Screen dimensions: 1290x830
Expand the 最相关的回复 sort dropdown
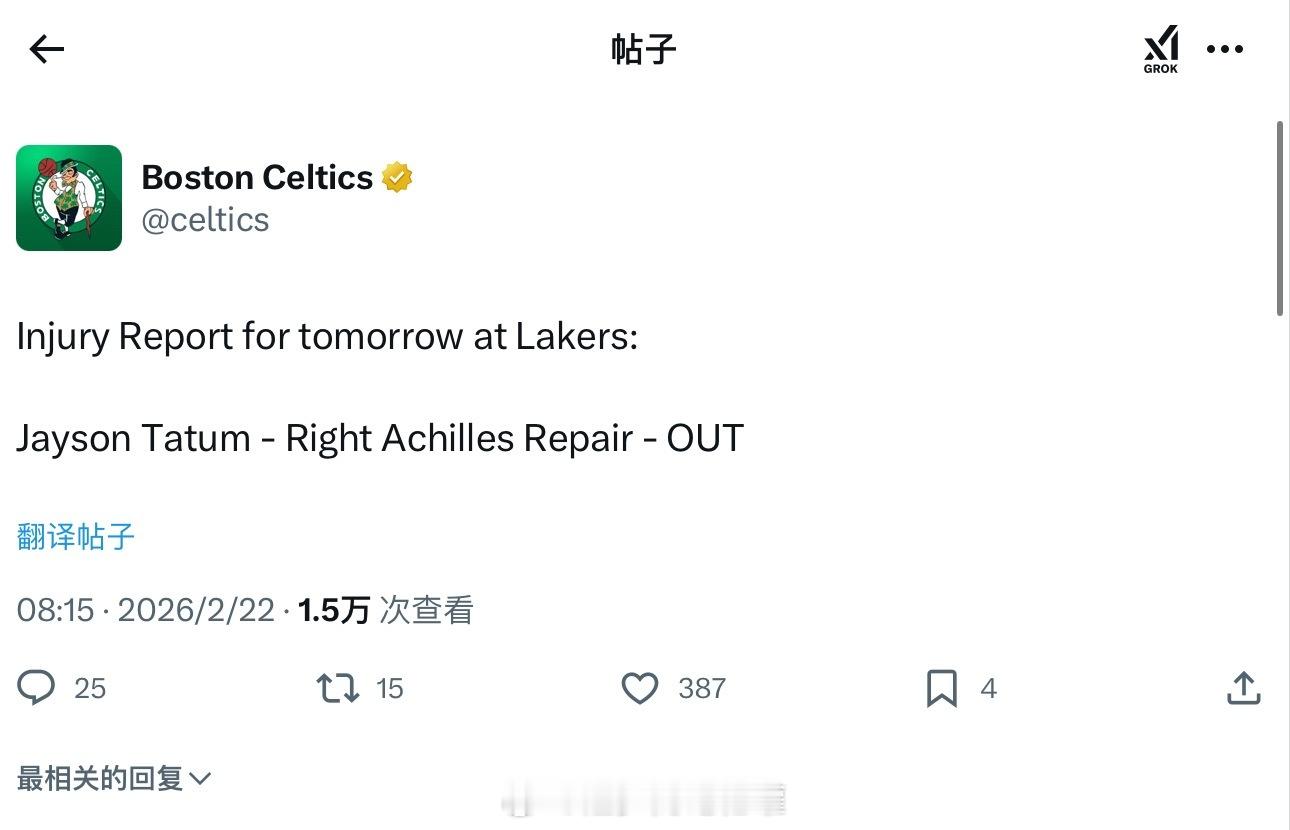(100, 778)
